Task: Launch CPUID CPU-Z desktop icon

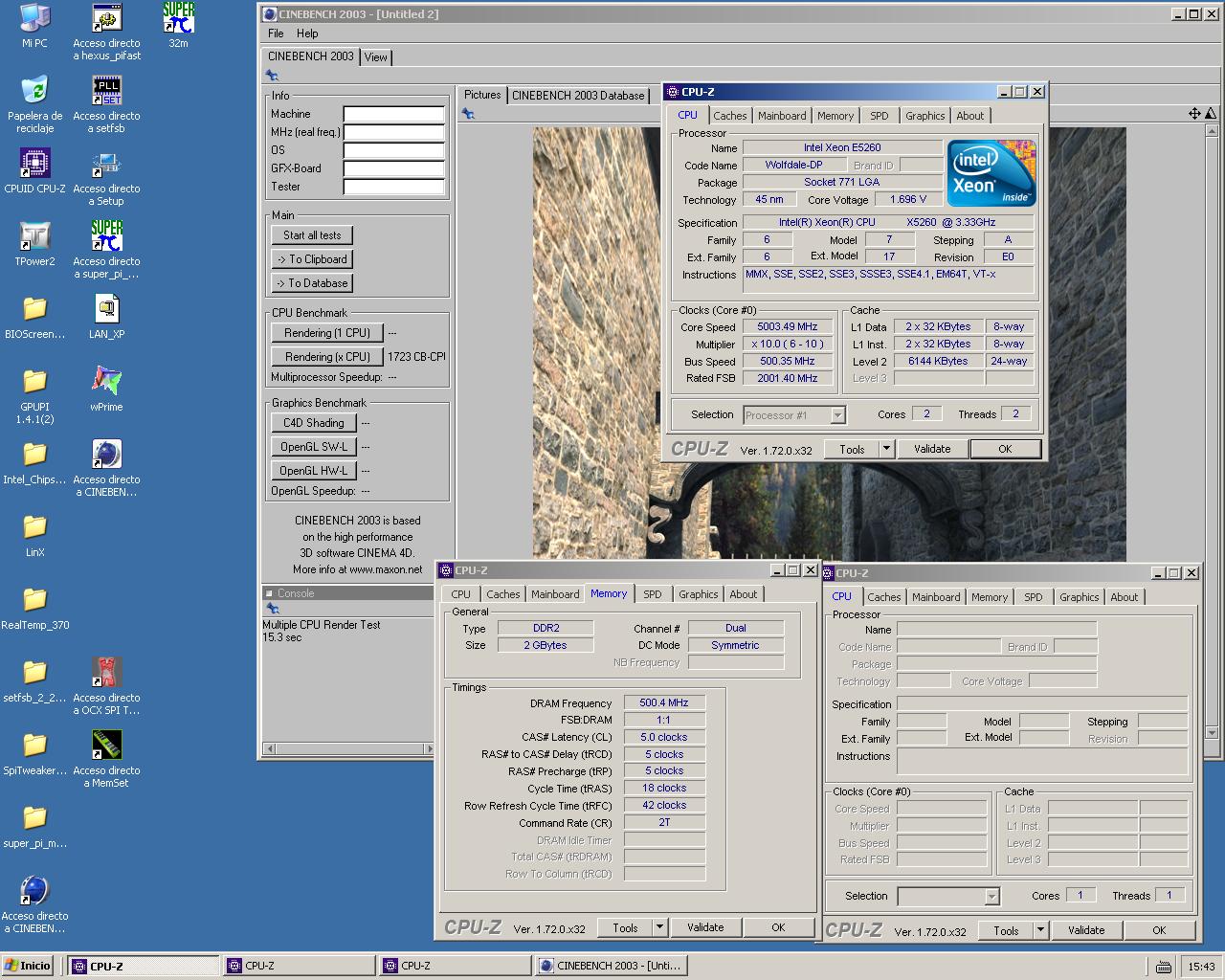Action: pos(34,164)
